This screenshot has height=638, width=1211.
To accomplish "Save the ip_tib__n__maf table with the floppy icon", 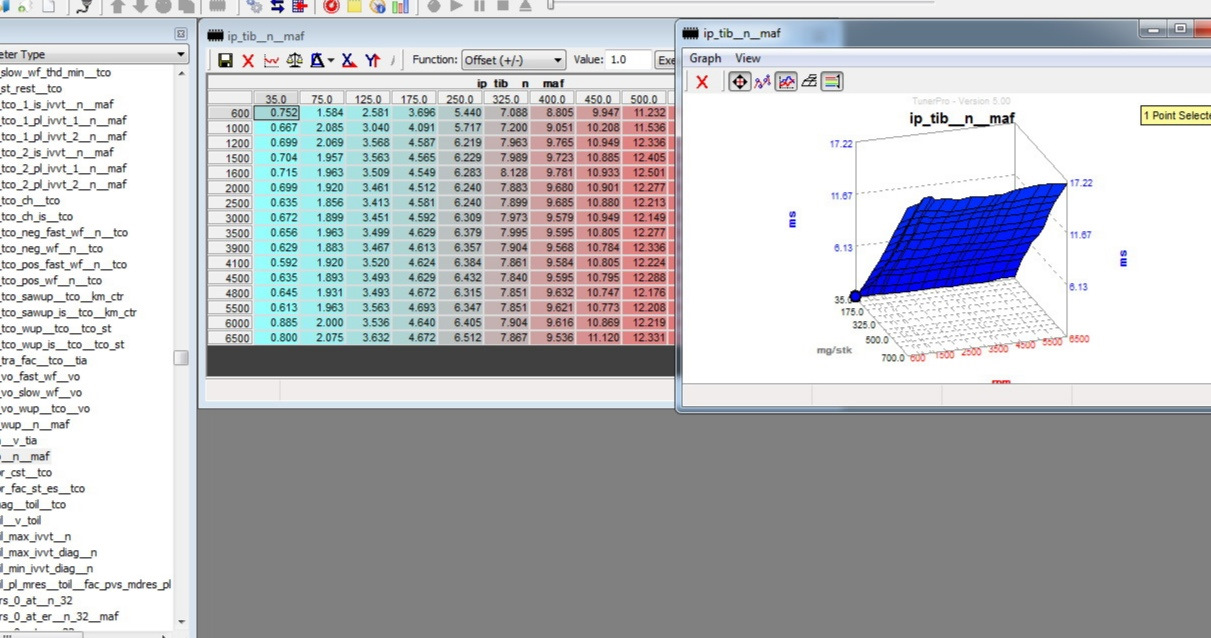I will tap(225, 61).
